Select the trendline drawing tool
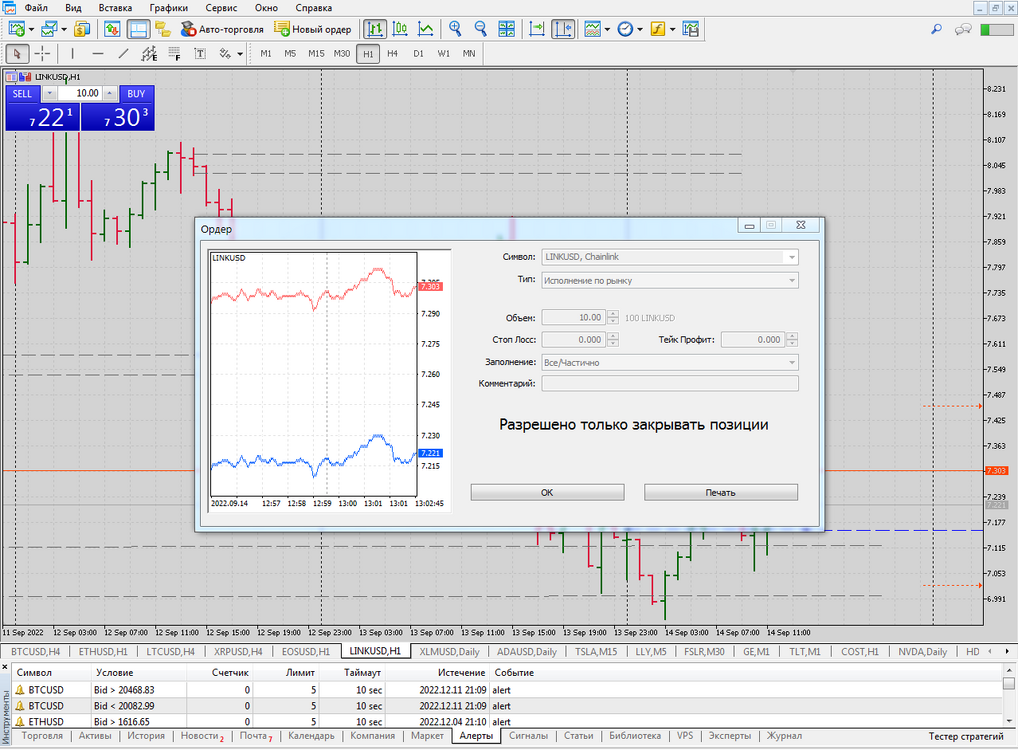The image size is (1018, 750). point(123,54)
